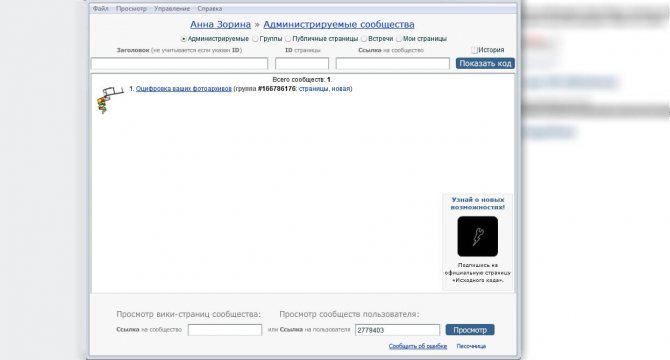This screenshot has width=670, height=360.
Task: Open the Файл menu
Action: [101, 9]
